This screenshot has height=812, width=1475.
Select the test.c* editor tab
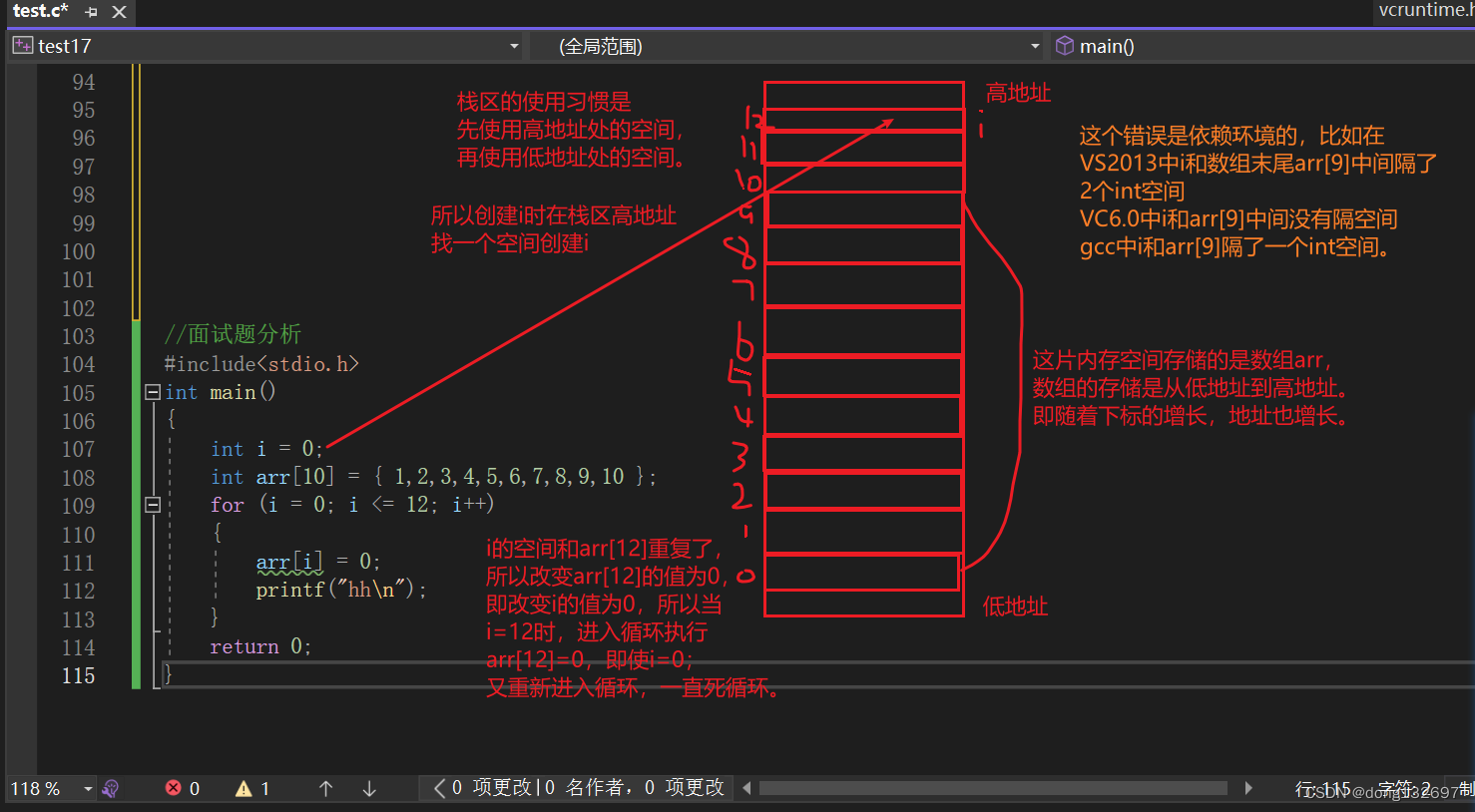pyautogui.click(x=40, y=12)
